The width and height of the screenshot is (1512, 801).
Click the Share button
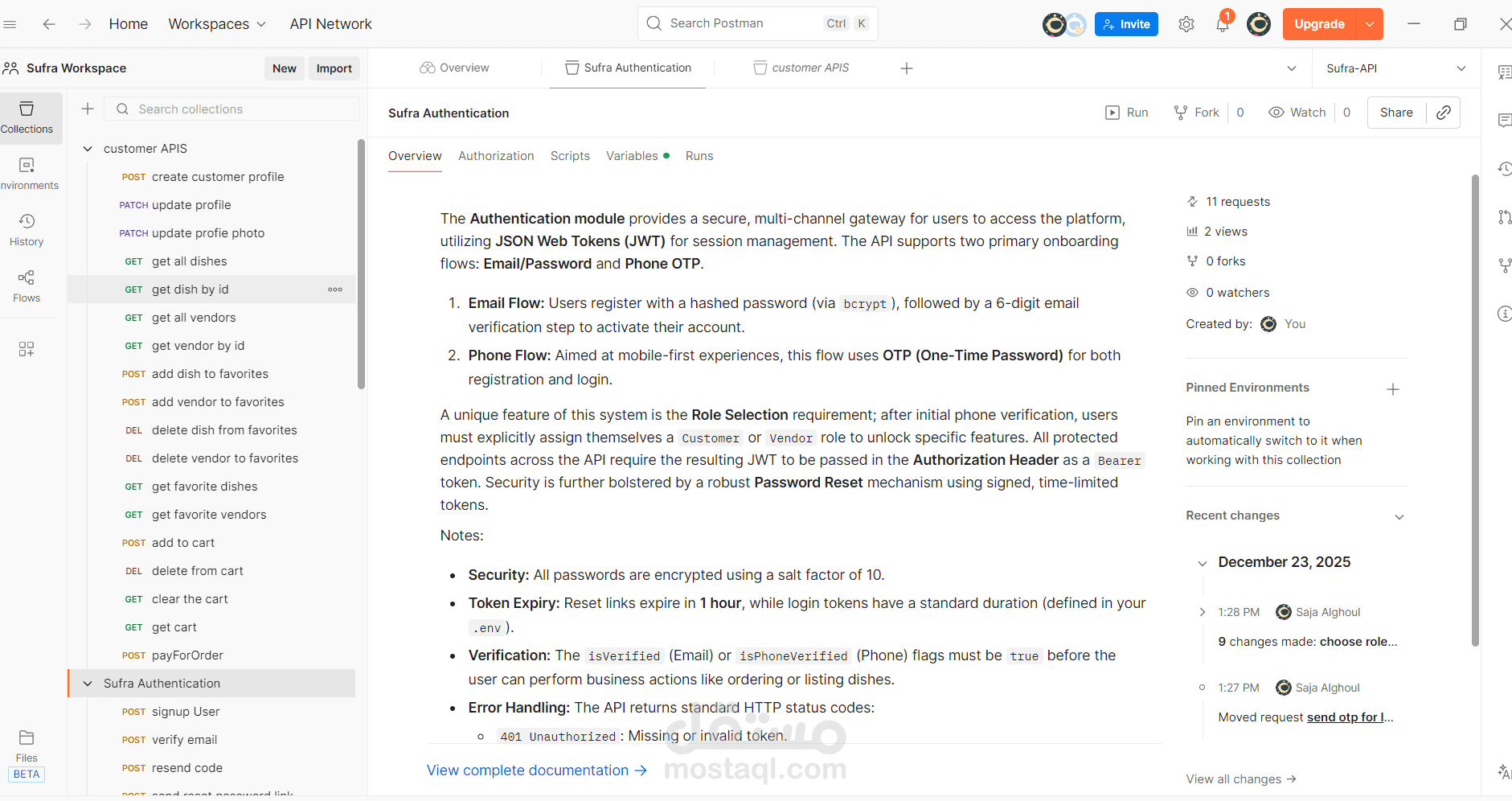tap(1396, 113)
